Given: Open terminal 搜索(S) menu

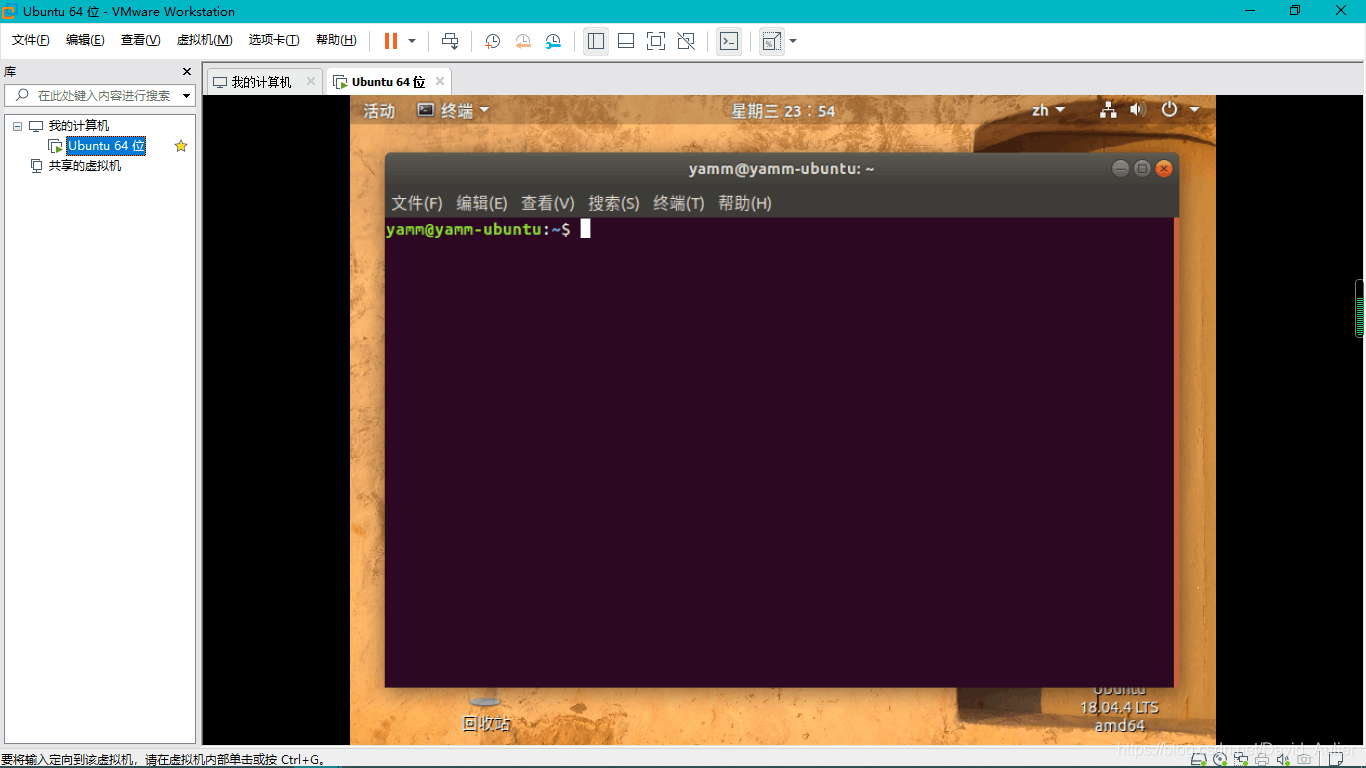Looking at the screenshot, I should (x=614, y=203).
